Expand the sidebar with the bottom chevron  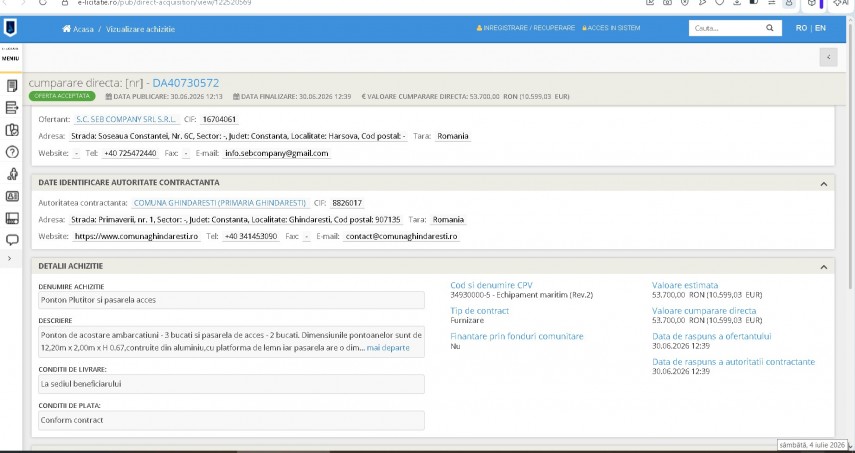coord(9,258)
